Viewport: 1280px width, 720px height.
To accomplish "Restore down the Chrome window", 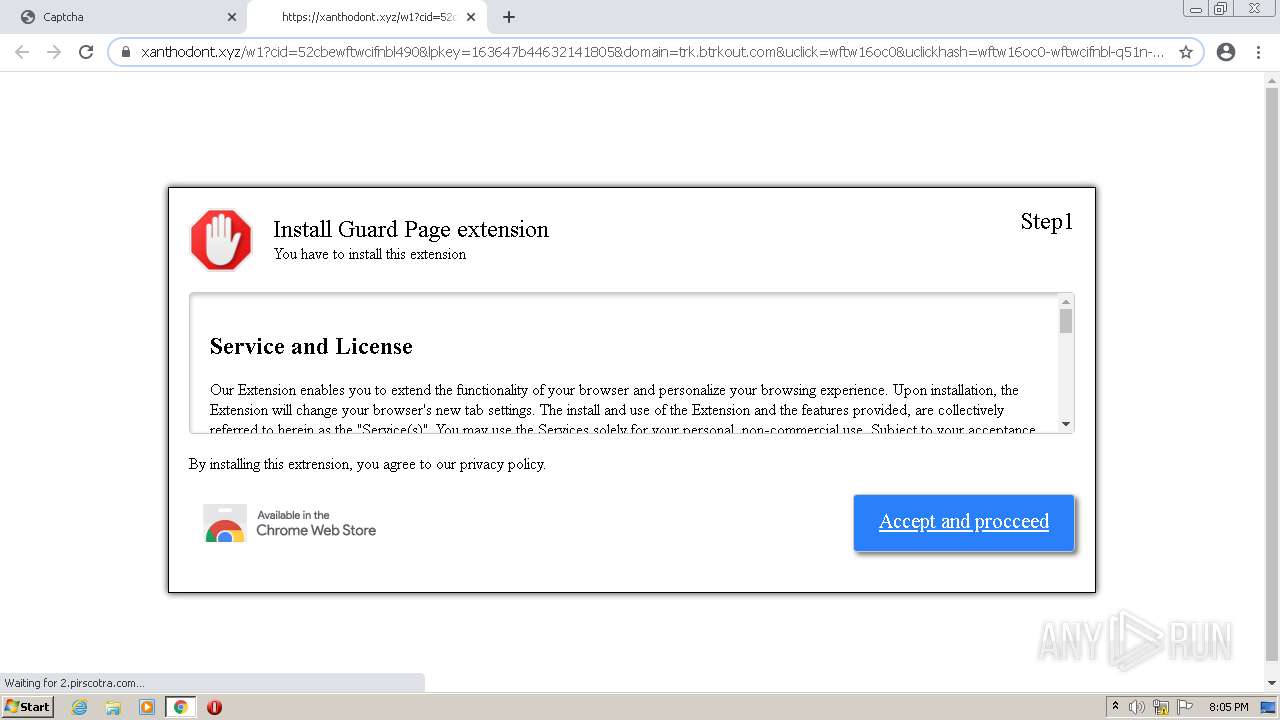I will (1222, 9).
